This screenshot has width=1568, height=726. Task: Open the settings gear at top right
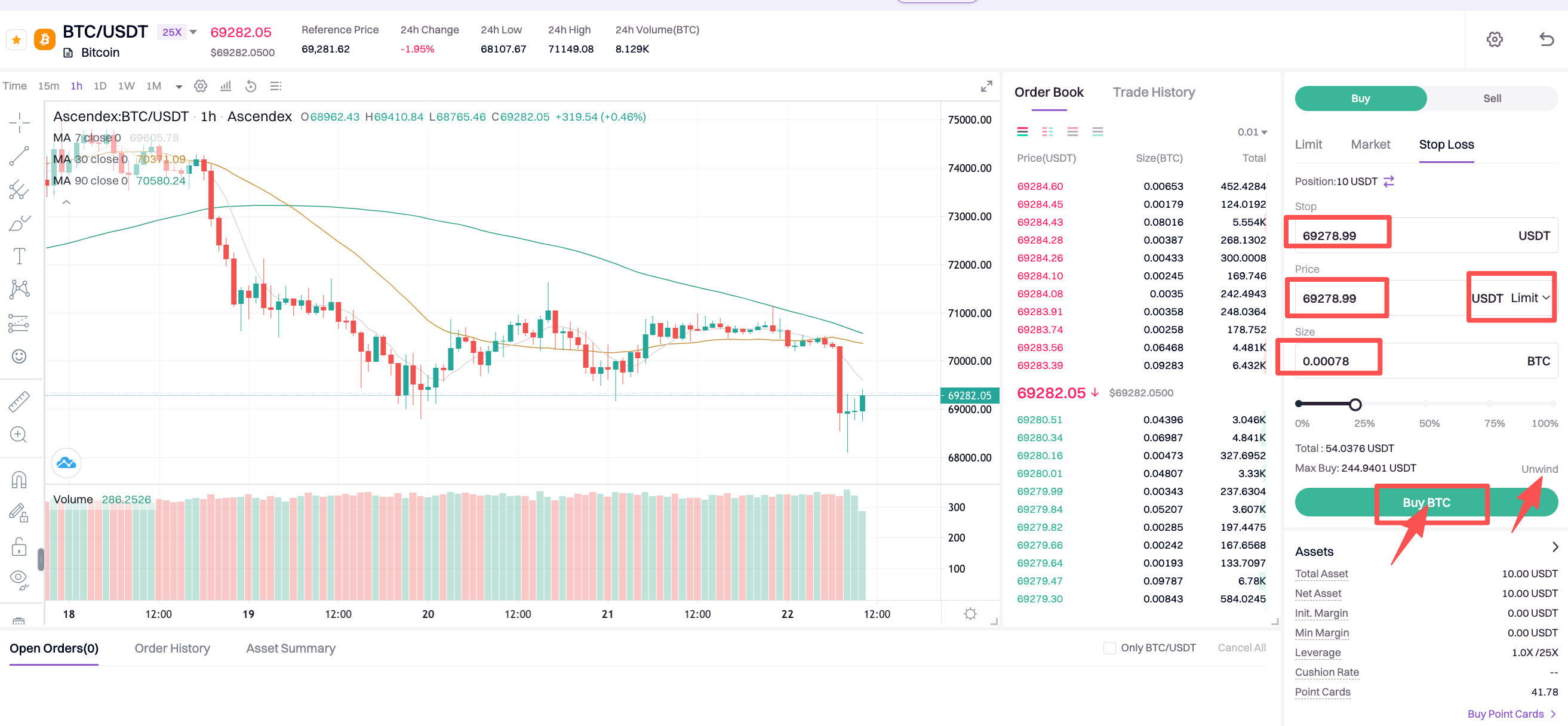[x=1495, y=39]
